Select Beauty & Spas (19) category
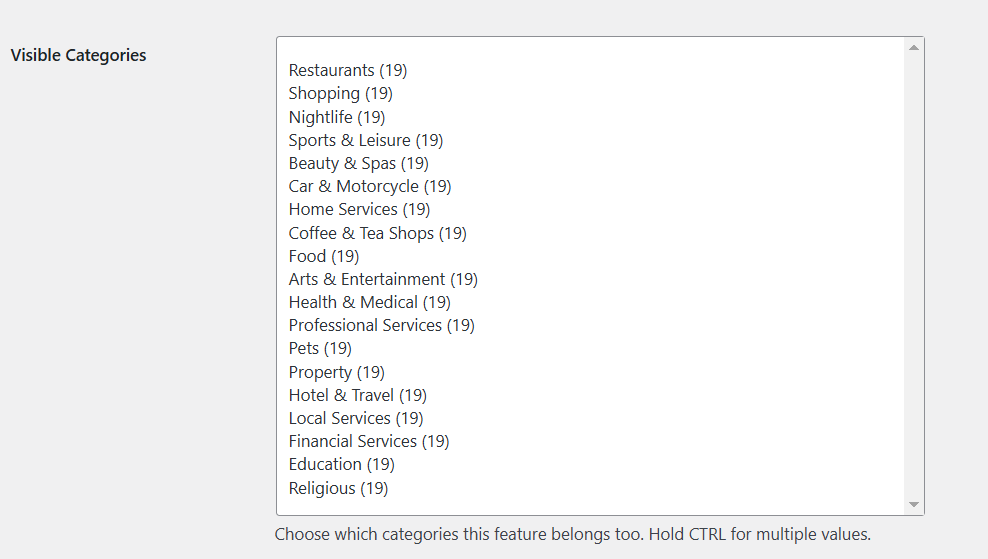This screenshot has height=559, width=988. (x=358, y=163)
